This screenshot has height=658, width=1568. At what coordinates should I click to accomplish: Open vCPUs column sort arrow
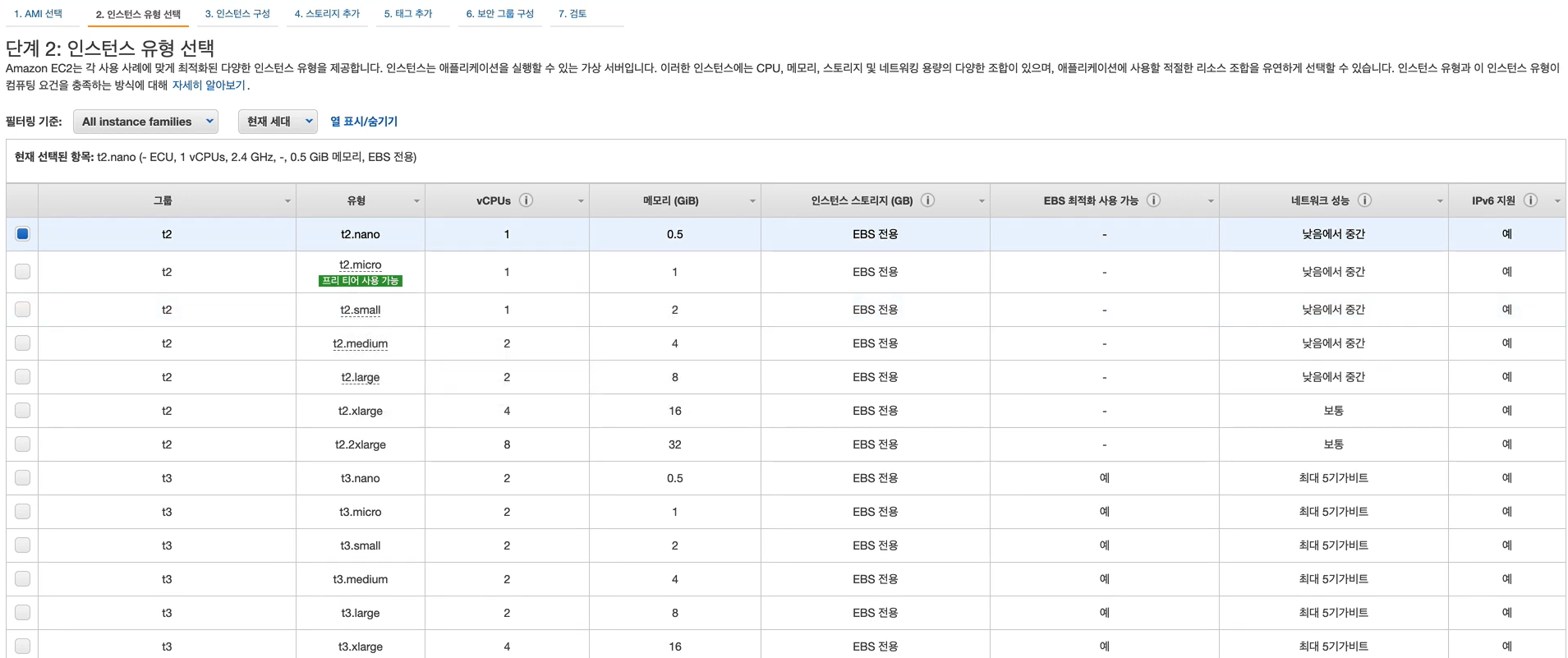click(581, 201)
